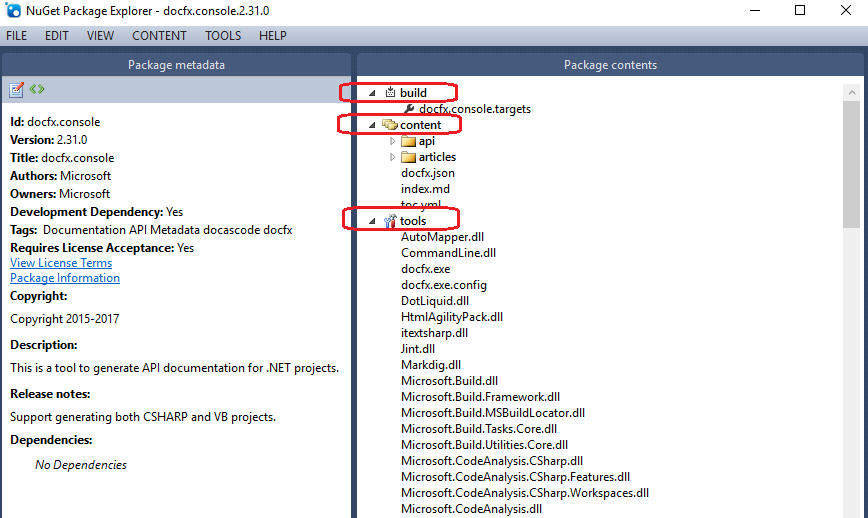This screenshot has width=868, height=518.
Task: Select the docfx.exe.config file
Action: 444,285
